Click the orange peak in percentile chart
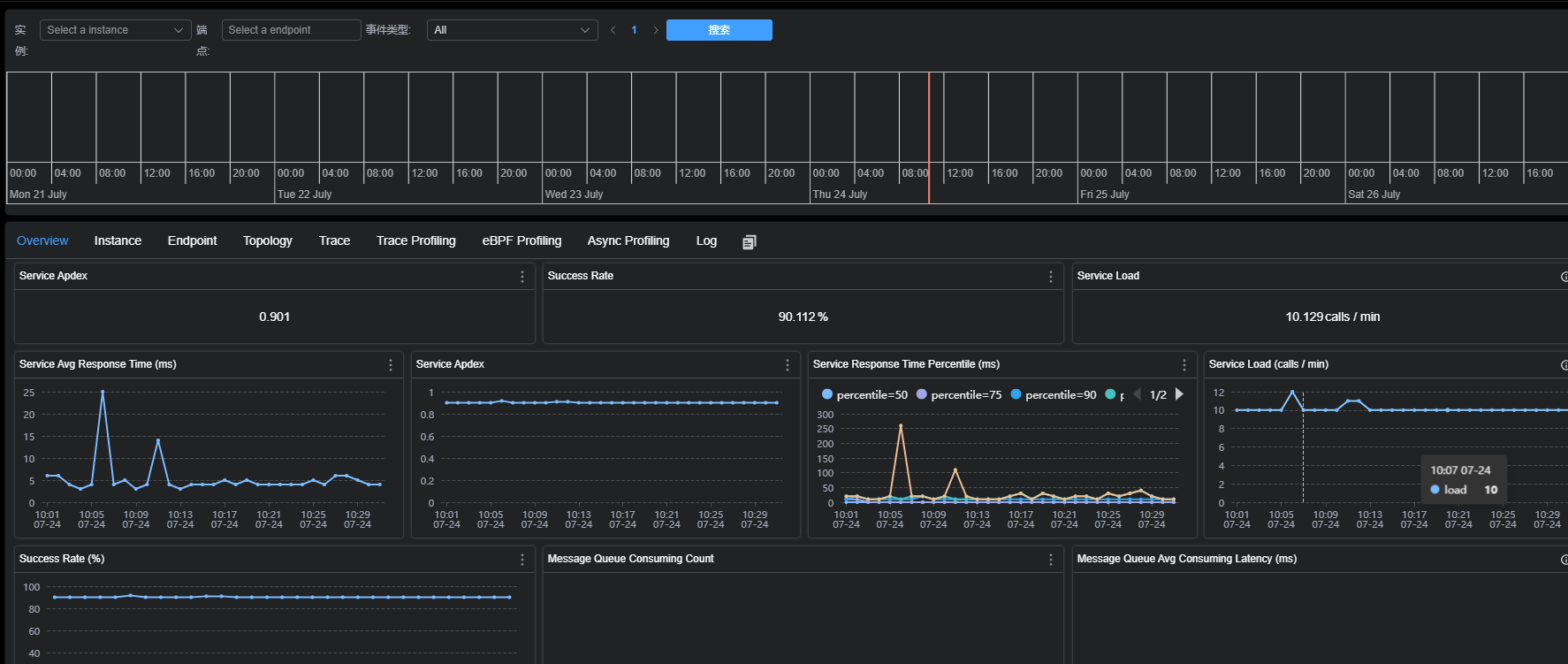The height and width of the screenshot is (664, 1568). point(901,426)
